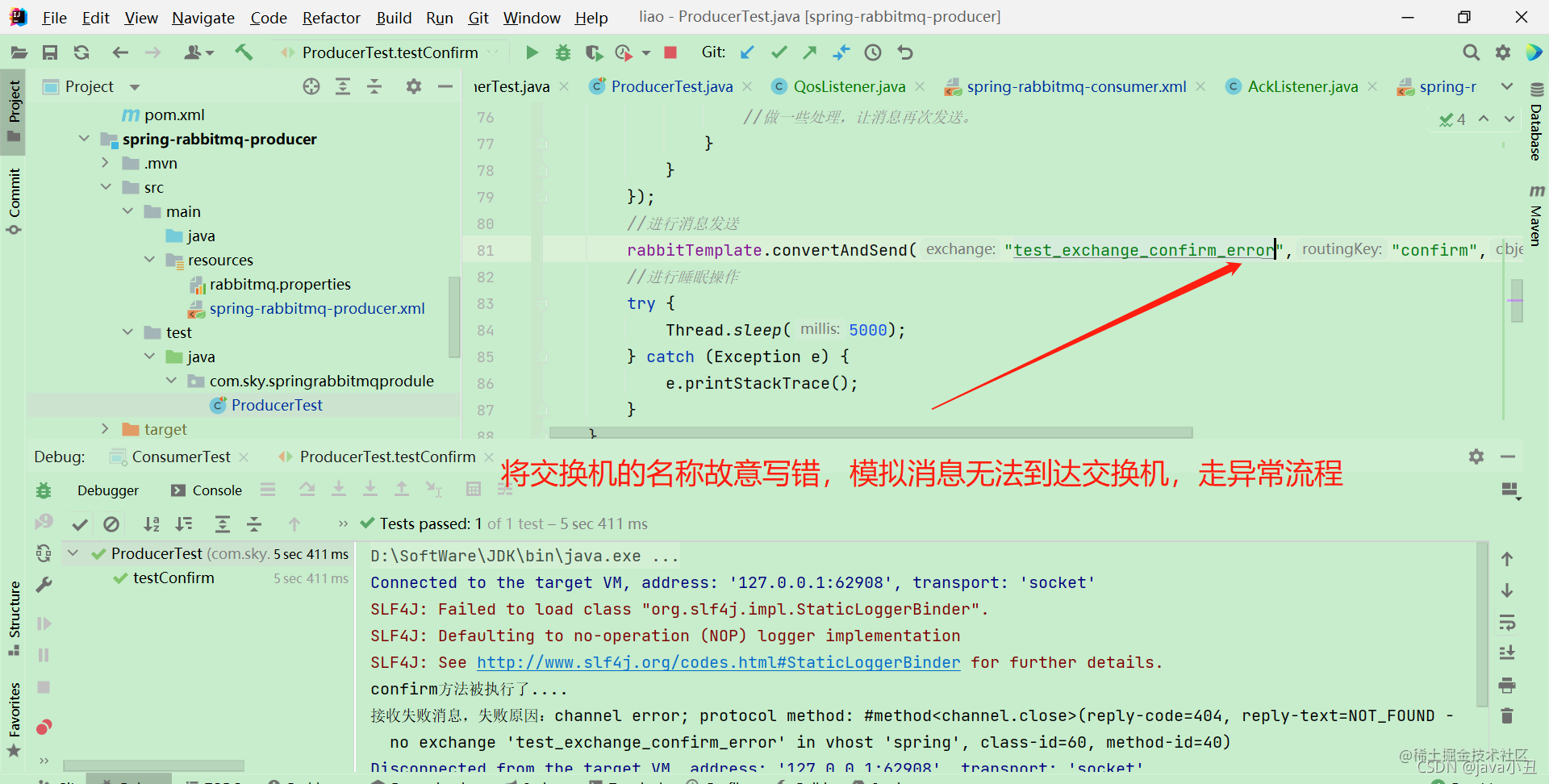1549x784 pixels.
Task: Update project via Git blue arrow
Action: [747, 52]
